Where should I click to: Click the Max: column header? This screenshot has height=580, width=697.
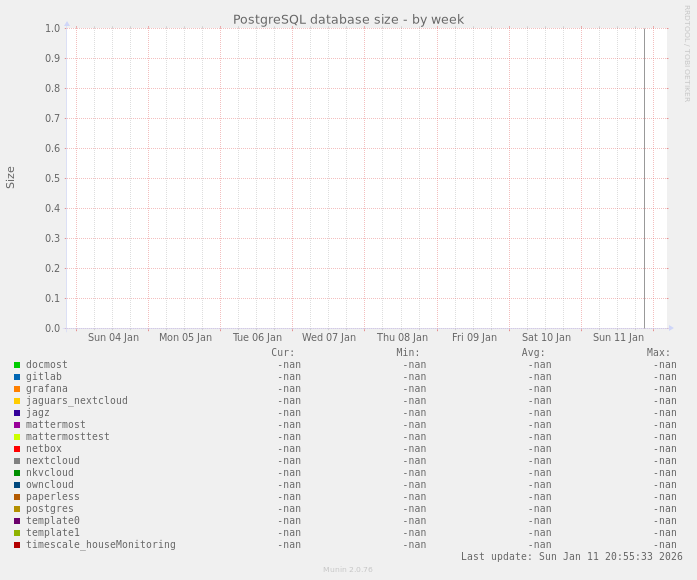(x=658, y=353)
